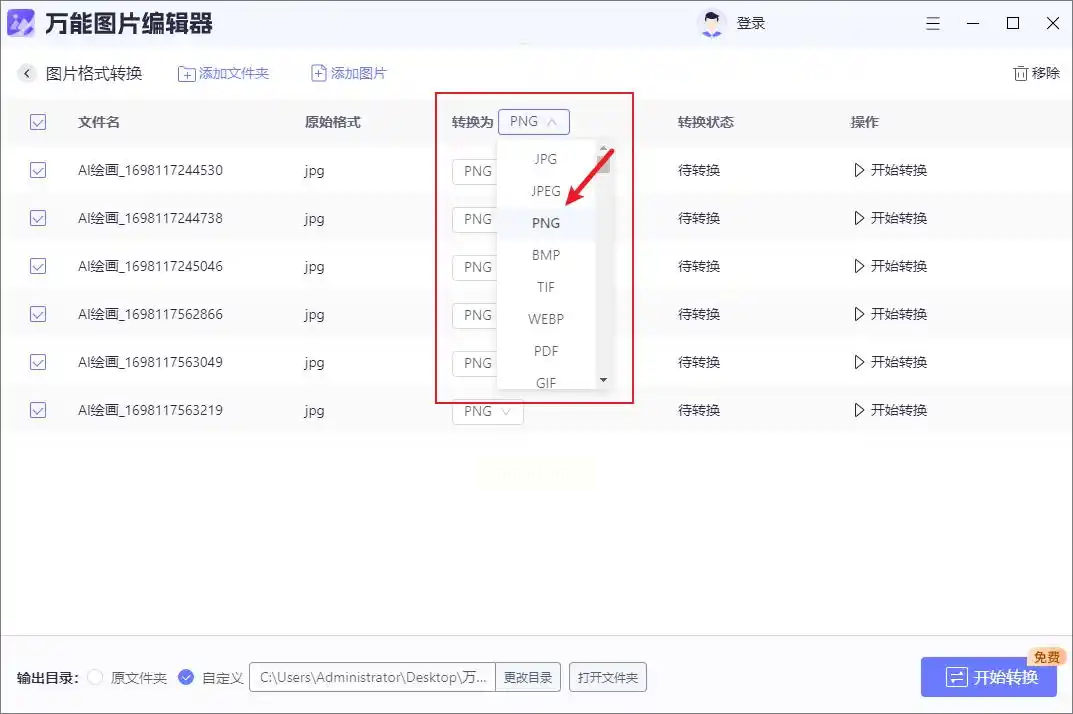This screenshot has width=1073, height=714.
Task: Choose WEBP from format list
Action: click(x=546, y=319)
